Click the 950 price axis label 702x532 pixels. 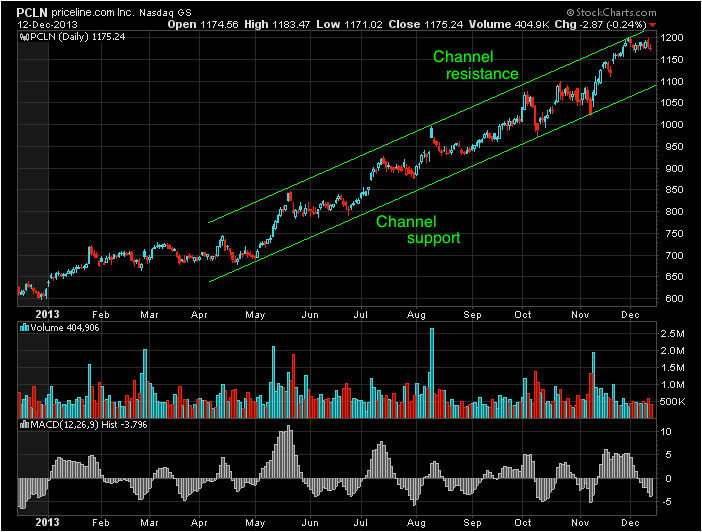click(674, 146)
